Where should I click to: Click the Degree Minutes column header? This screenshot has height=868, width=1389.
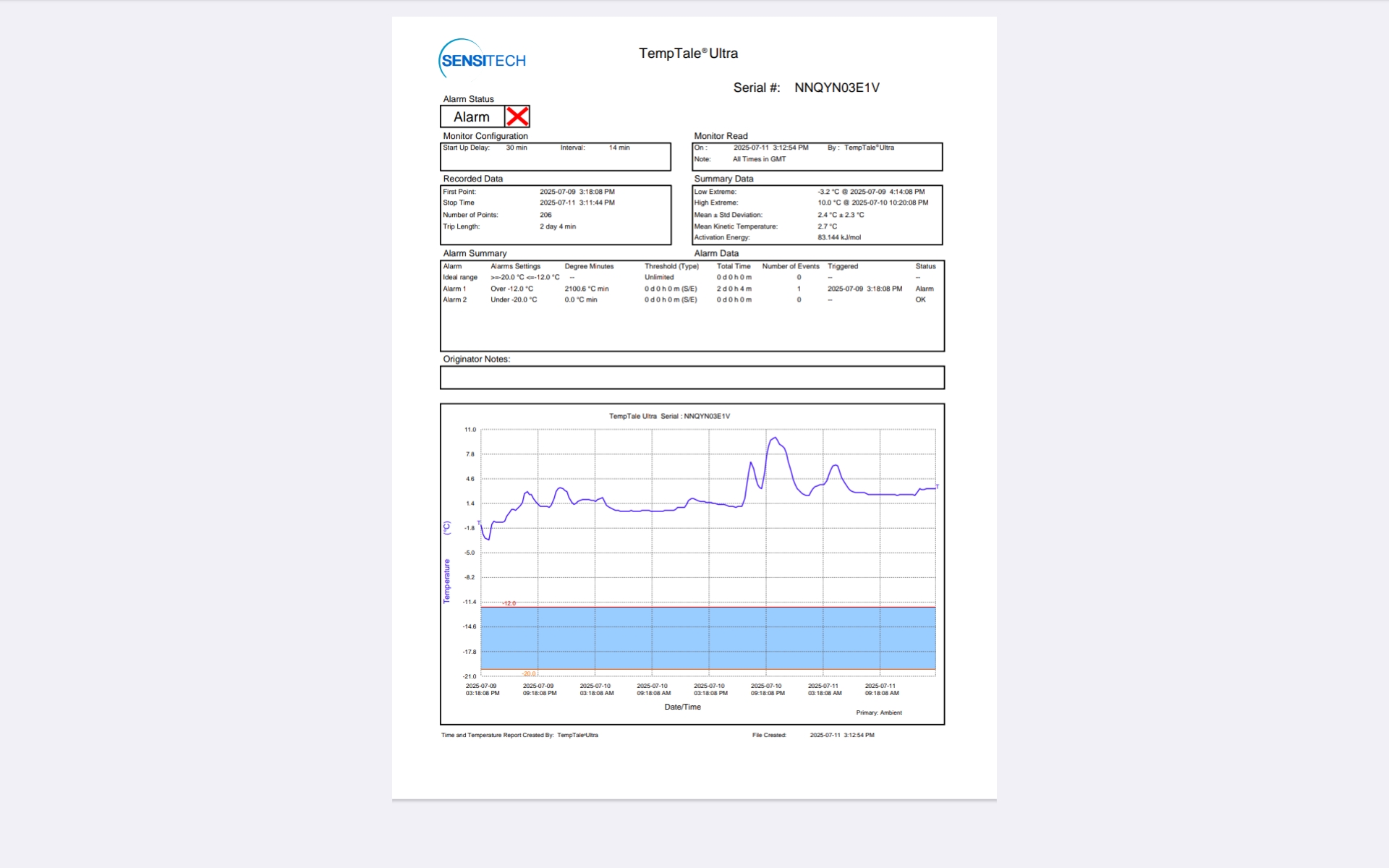(589, 266)
